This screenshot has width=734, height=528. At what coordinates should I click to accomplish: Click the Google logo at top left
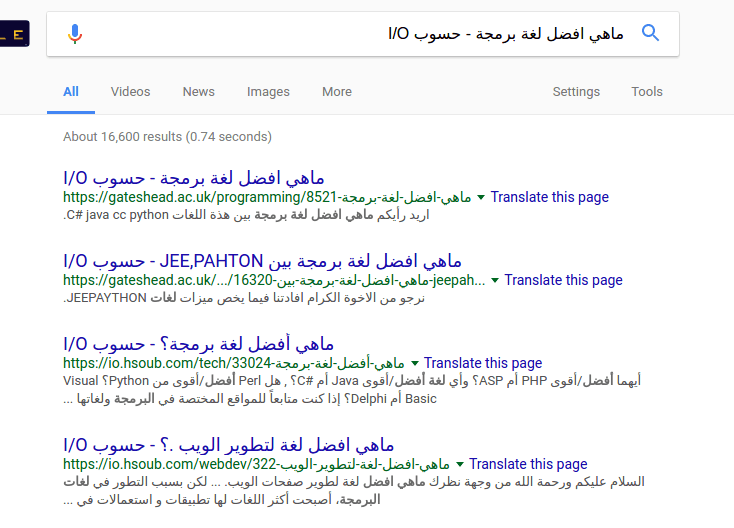point(14,34)
